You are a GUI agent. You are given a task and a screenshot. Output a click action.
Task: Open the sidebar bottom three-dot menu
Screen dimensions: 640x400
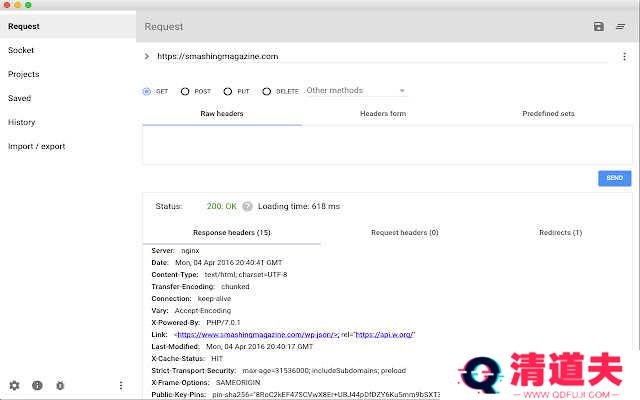coord(121,385)
